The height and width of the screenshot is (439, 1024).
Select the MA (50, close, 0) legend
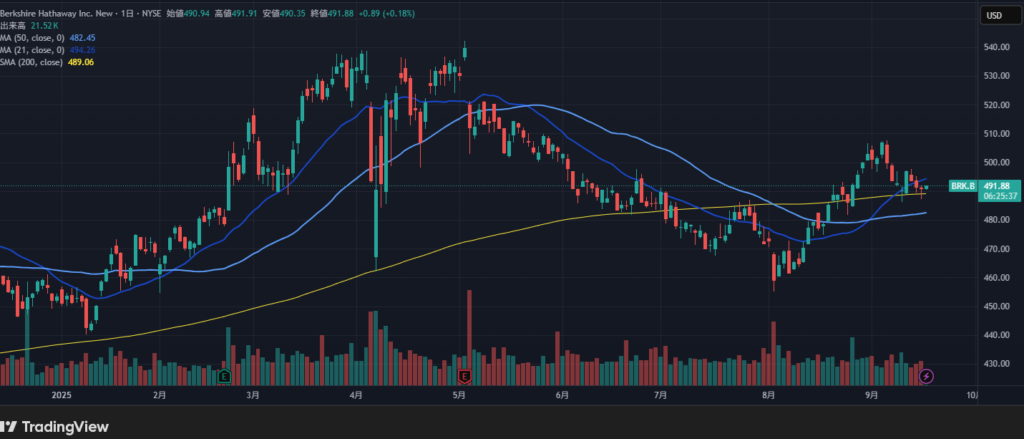pyautogui.click(x=32, y=38)
